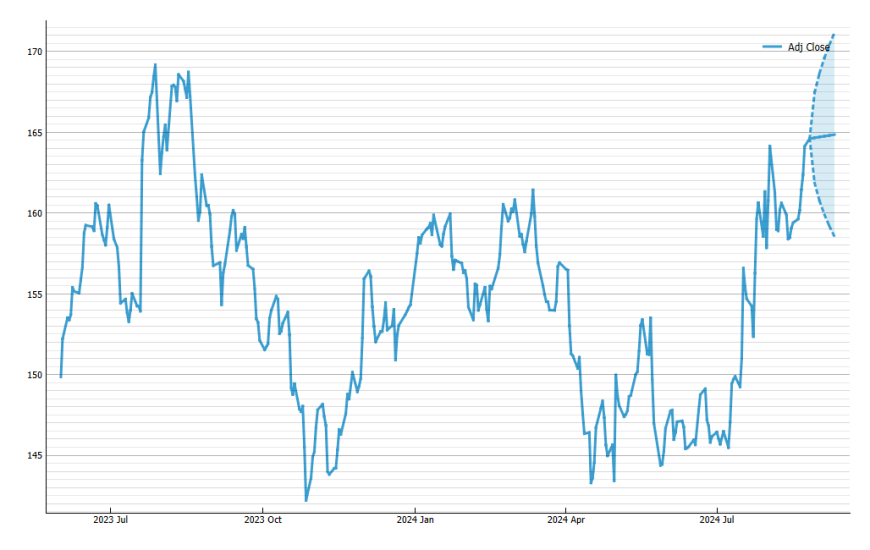Click the 2023 Oct x-axis label
The image size is (870, 550).
click(x=263, y=520)
